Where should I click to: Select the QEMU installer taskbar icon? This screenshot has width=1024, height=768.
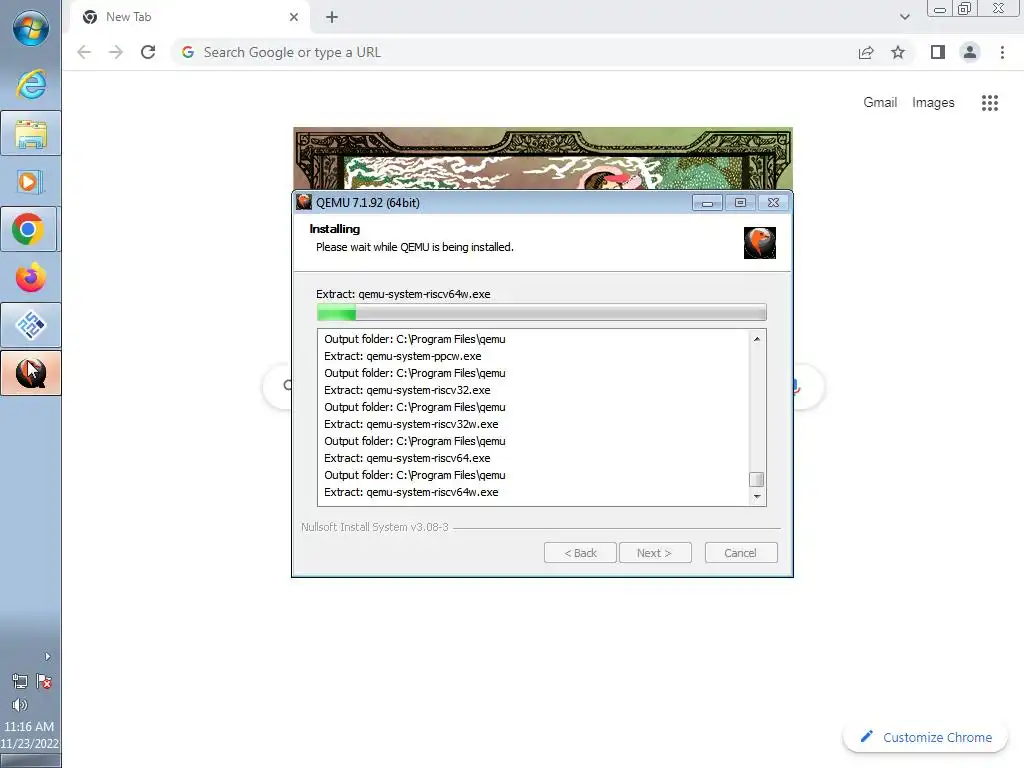coord(31,373)
